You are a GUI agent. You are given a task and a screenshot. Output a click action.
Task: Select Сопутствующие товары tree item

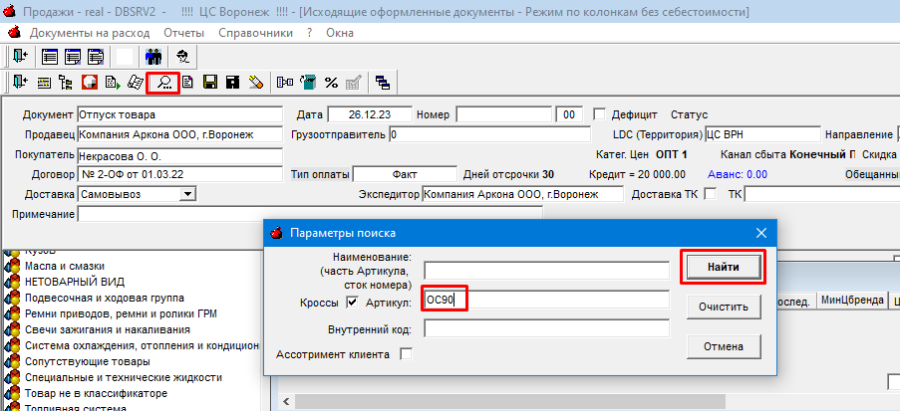[x=87, y=362]
